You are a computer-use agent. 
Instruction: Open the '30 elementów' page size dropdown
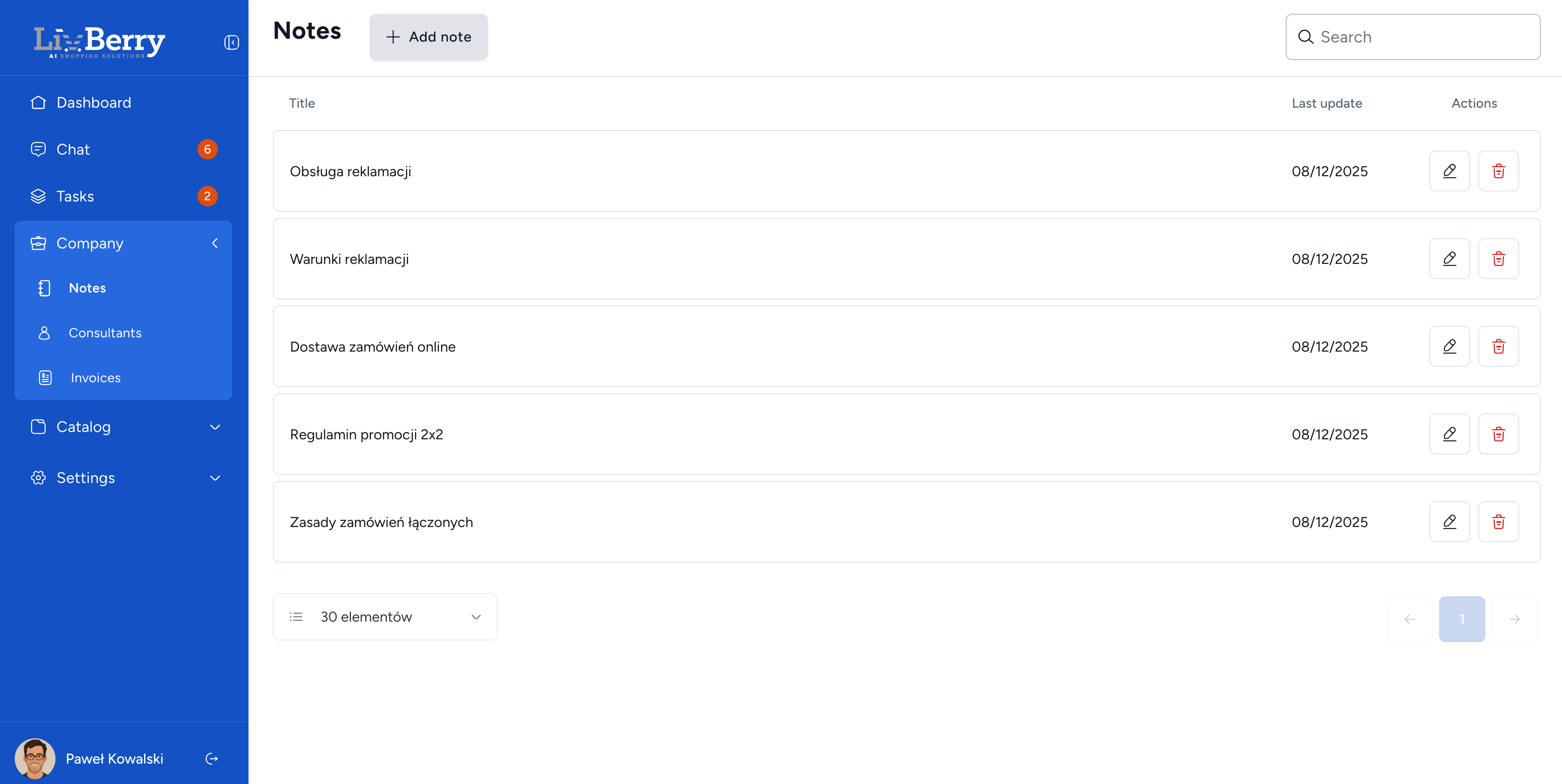click(x=384, y=617)
